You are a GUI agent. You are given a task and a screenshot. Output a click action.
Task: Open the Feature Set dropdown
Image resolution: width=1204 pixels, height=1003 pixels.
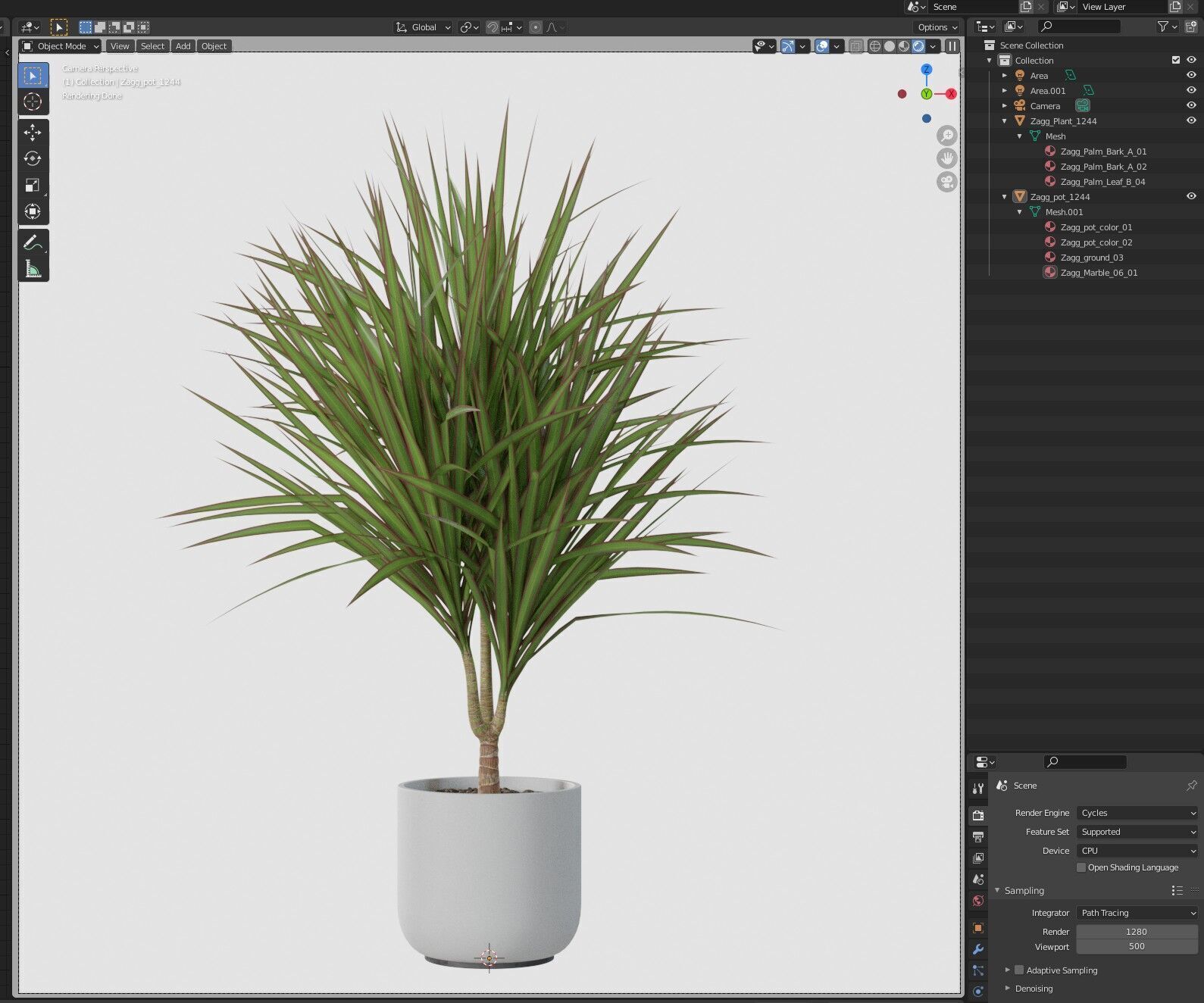pos(1137,832)
